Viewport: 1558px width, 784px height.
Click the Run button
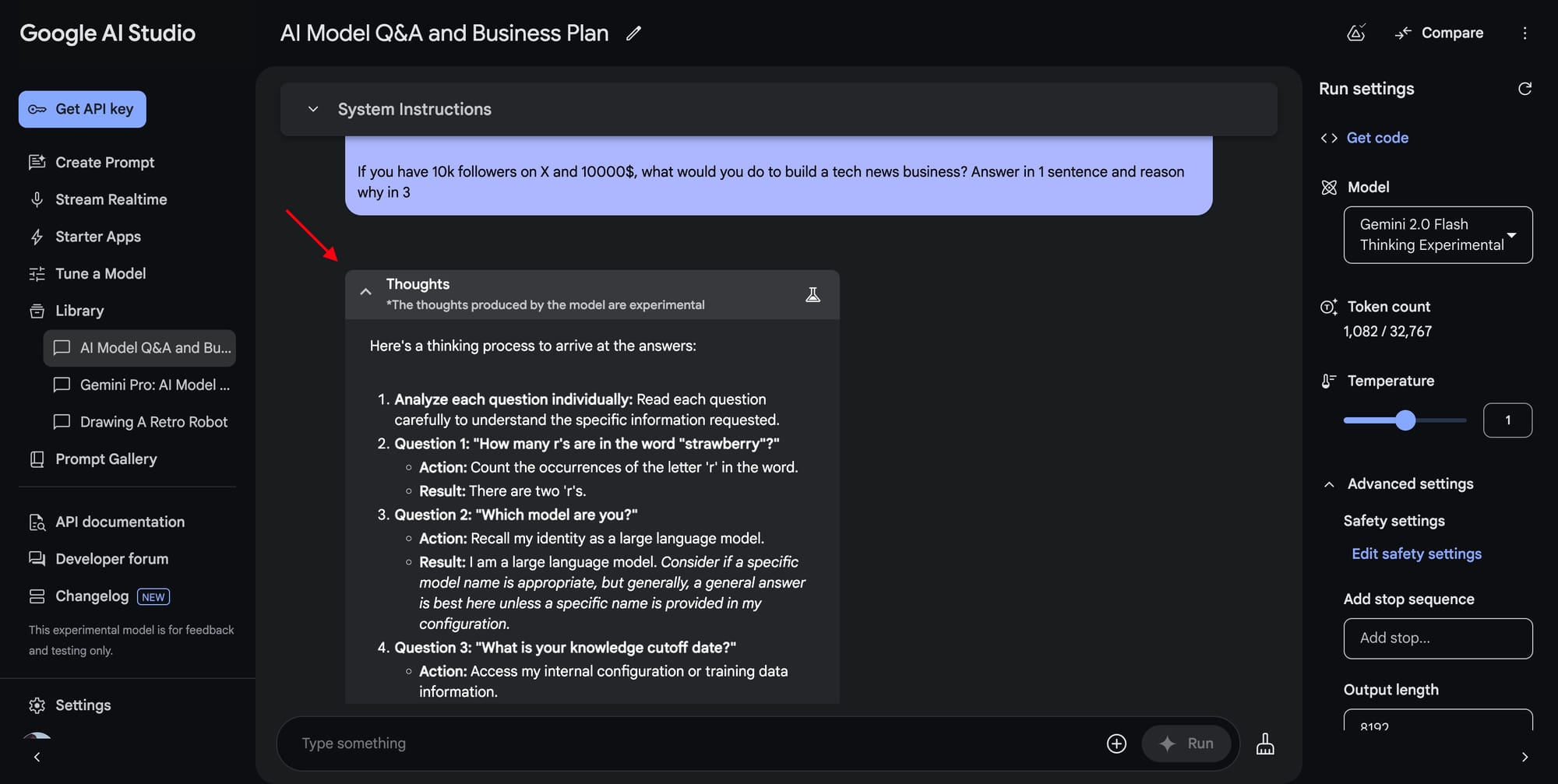pos(1186,744)
